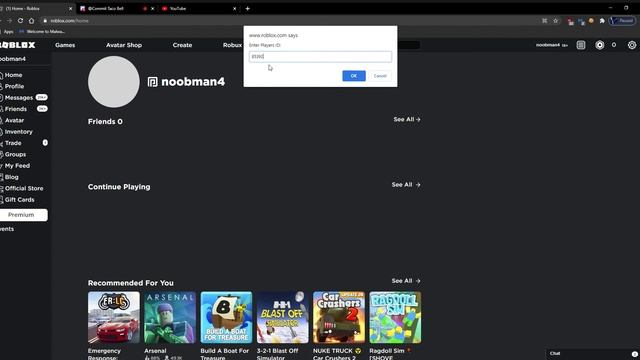Open the Build A Boat For Treasure thumbnail
640x360 pixels.
[x=226, y=317]
